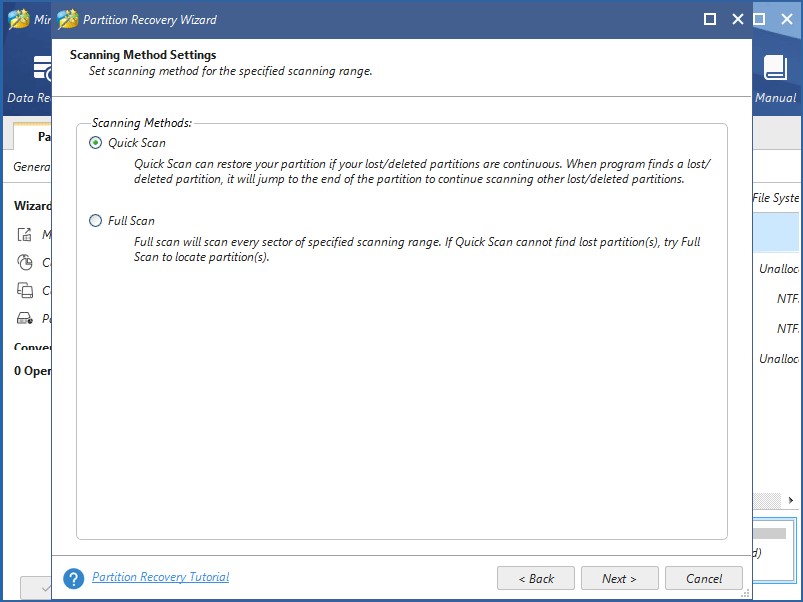
Task: Cancel the recovery wizard
Action: pyautogui.click(x=703, y=577)
